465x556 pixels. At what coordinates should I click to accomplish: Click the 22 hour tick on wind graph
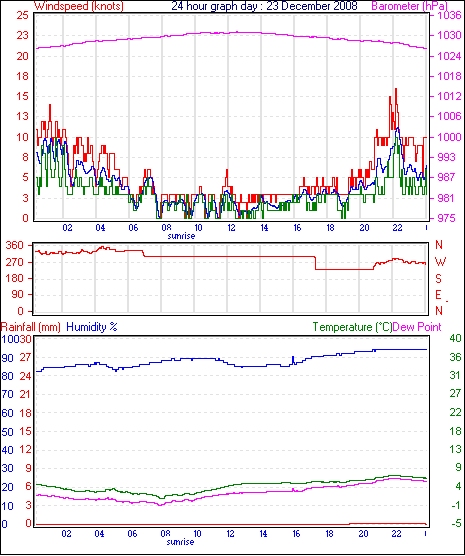pyautogui.click(x=397, y=228)
